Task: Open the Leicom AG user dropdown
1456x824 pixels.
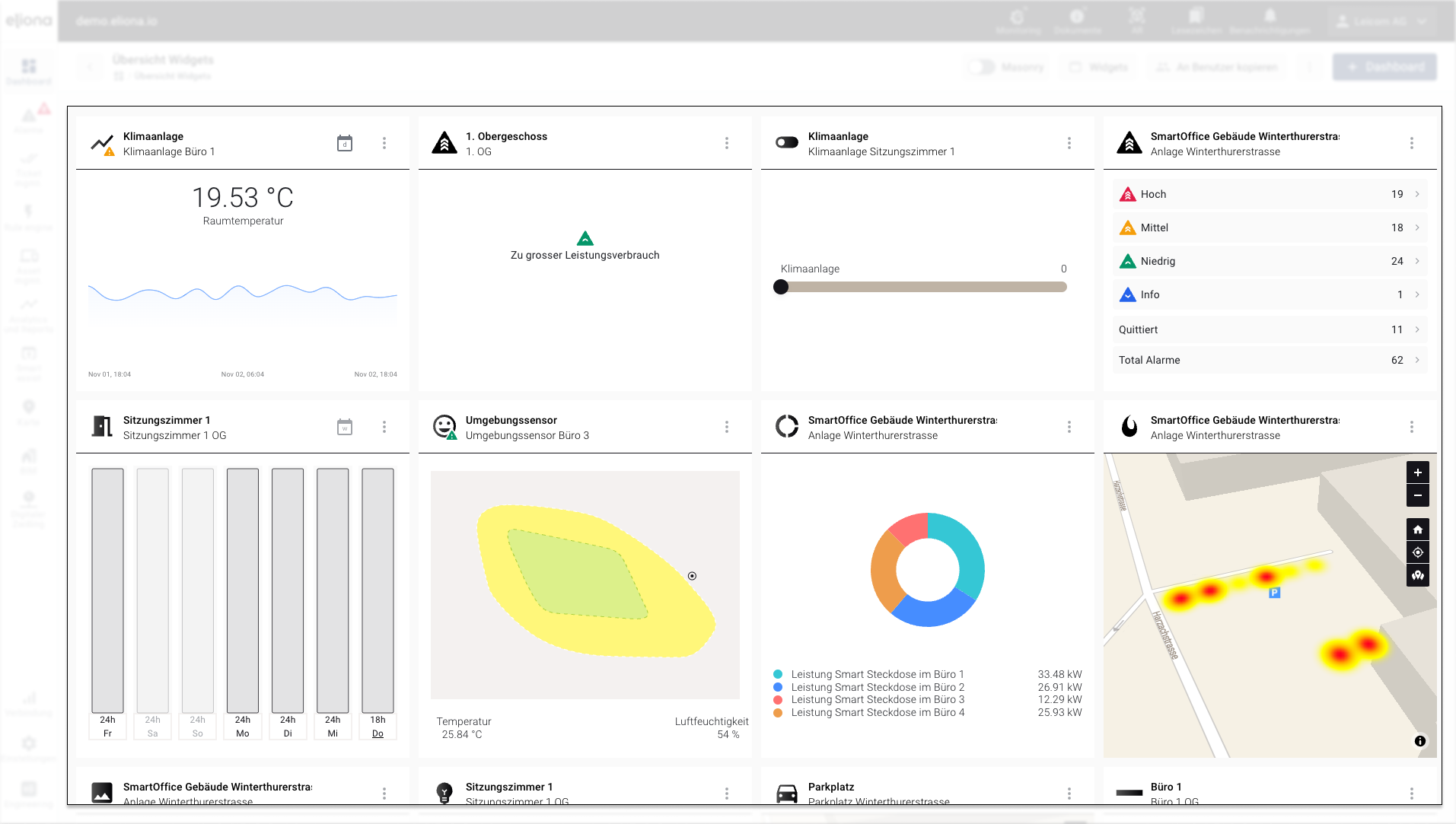Action: pyautogui.click(x=1381, y=21)
